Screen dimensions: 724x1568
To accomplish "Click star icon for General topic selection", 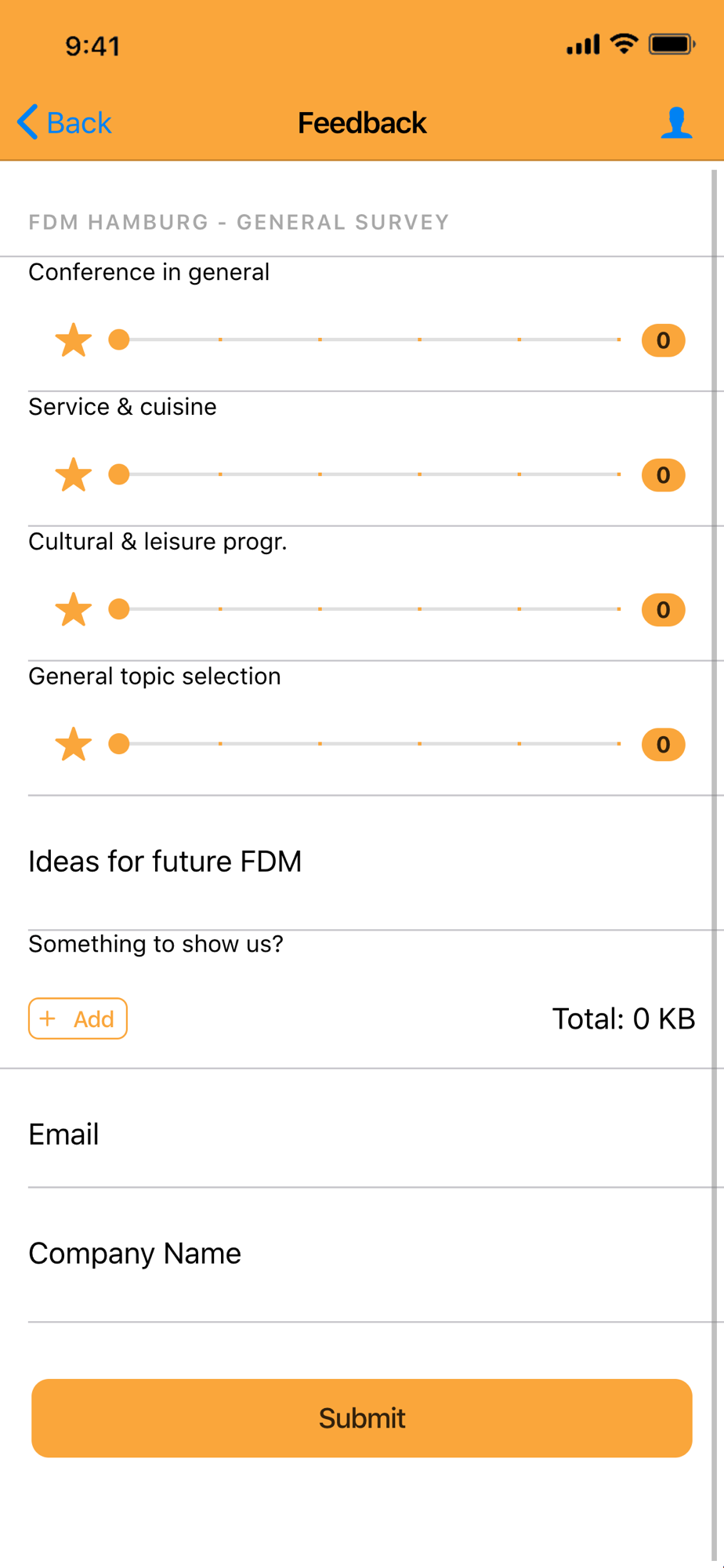I will click(74, 745).
